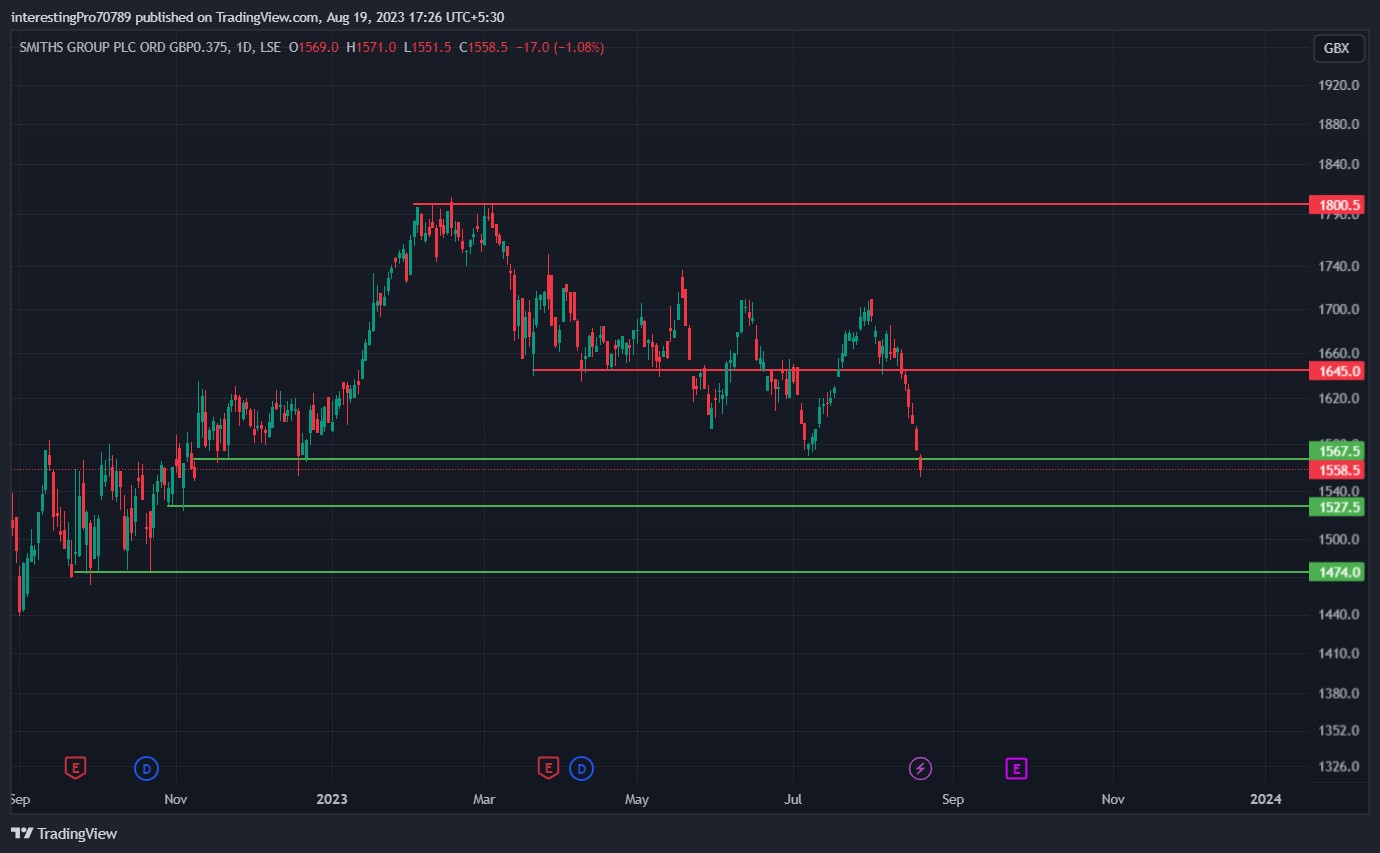Click the Jul time axis label

point(794,799)
